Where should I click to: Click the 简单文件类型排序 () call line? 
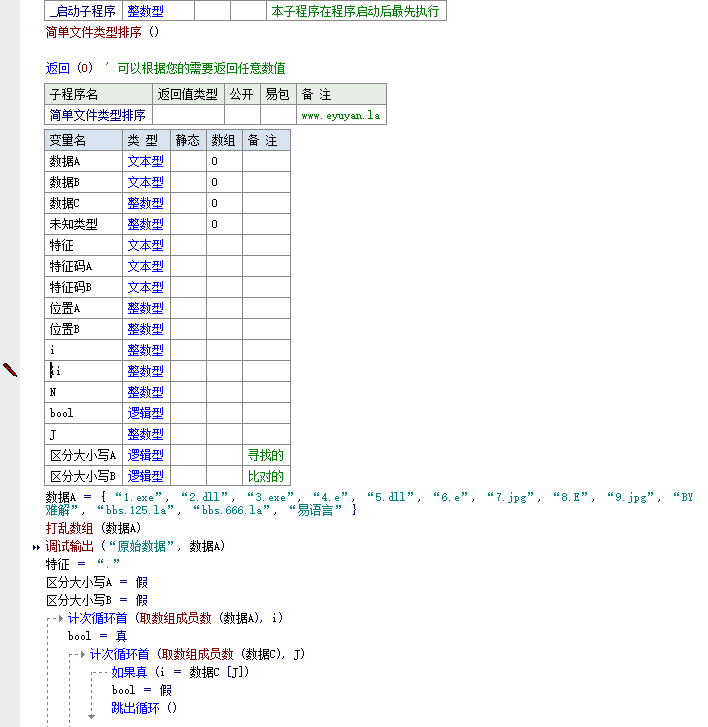[x=102, y=32]
